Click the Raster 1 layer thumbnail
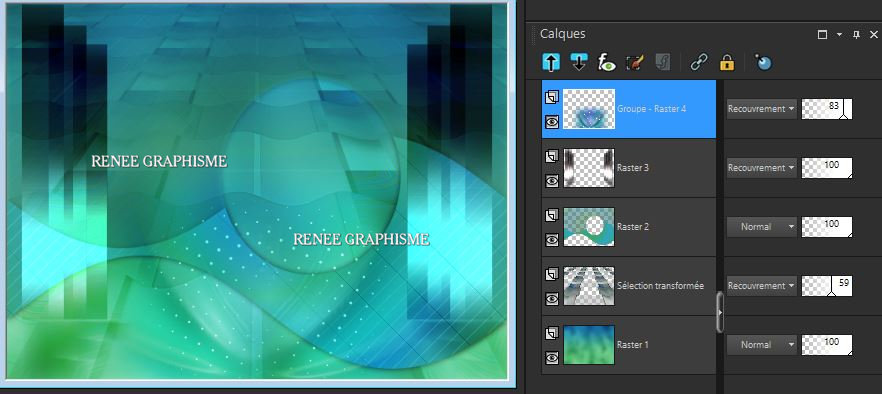882x394 pixels. click(589, 344)
